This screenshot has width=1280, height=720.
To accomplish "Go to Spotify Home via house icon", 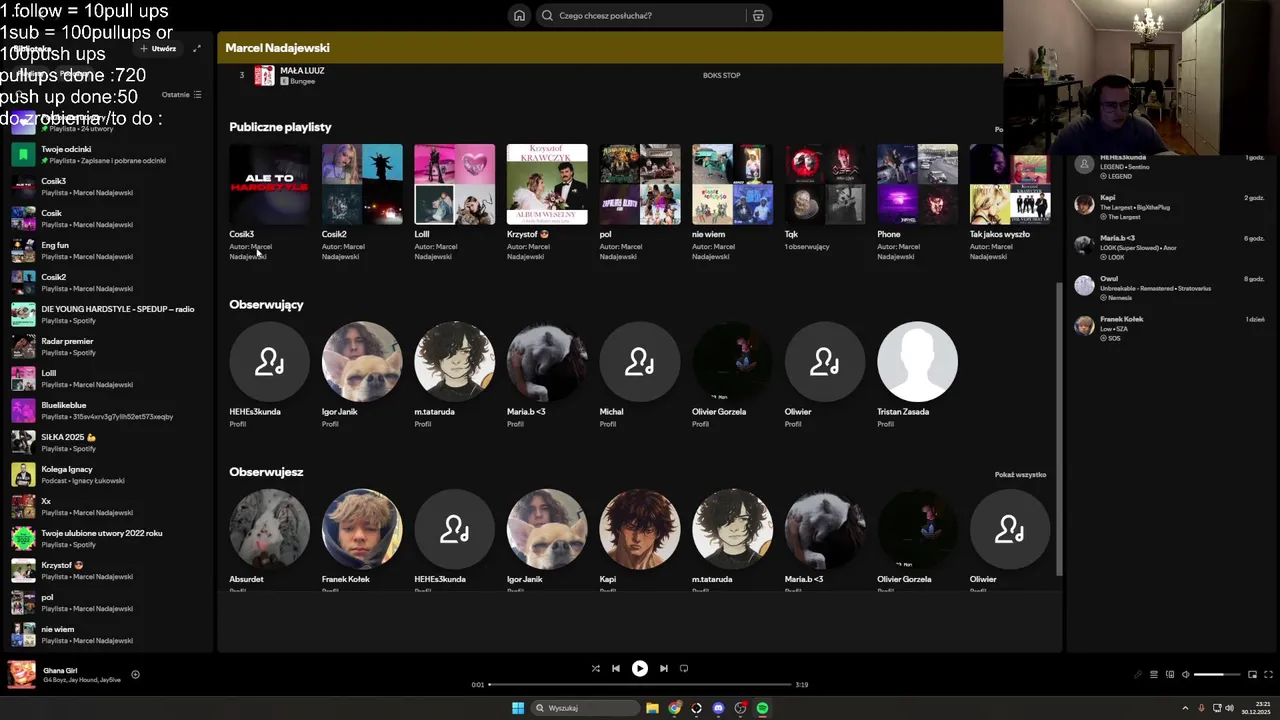I will tap(519, 15).
